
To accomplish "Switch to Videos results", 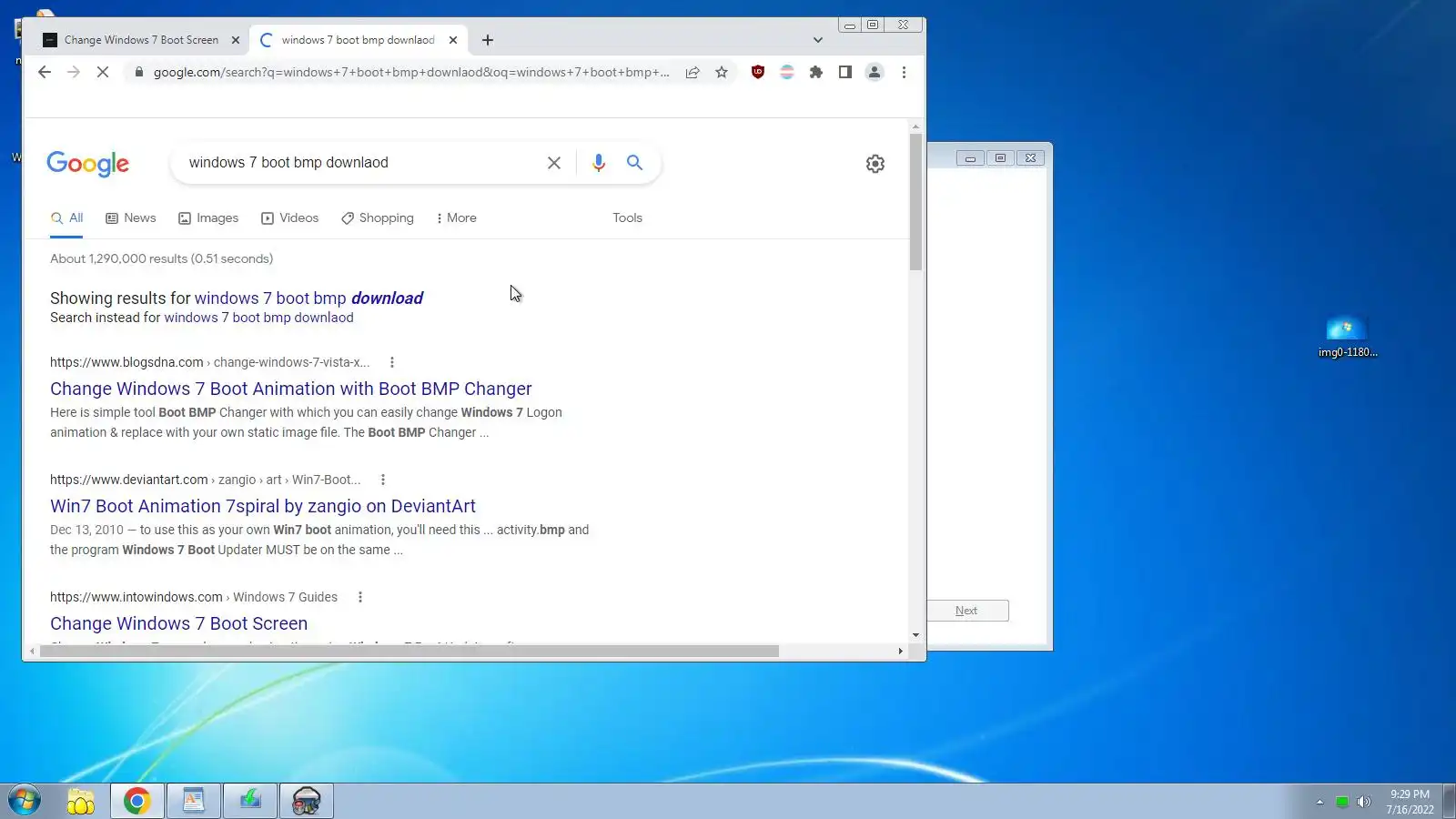I will (x=290, y=218).
